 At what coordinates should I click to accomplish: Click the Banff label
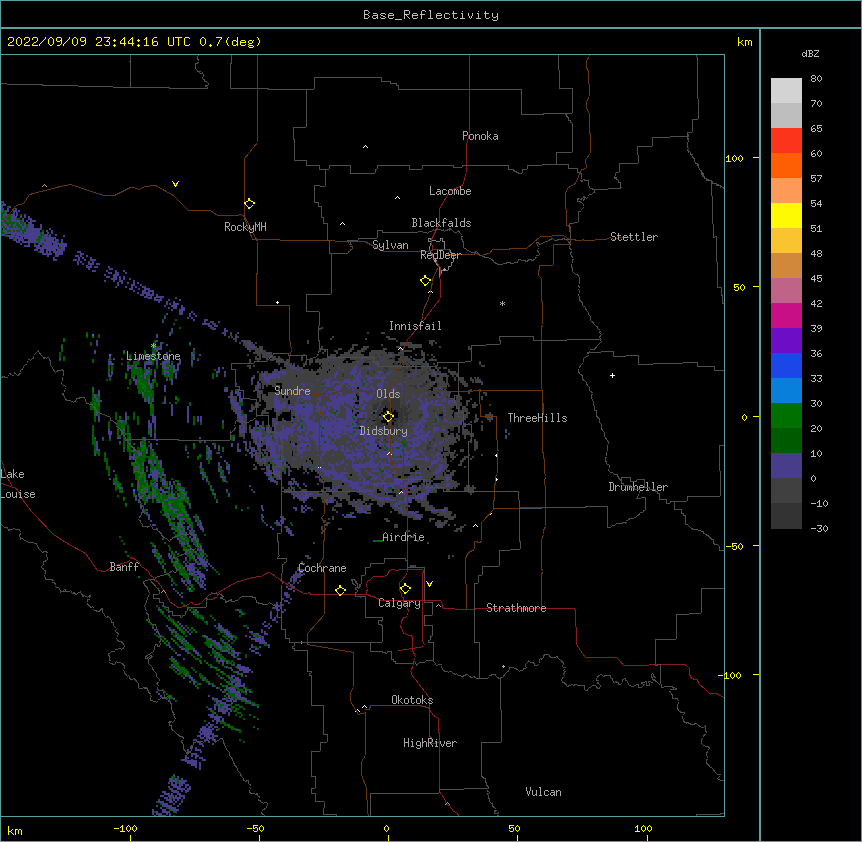point(124,567)
